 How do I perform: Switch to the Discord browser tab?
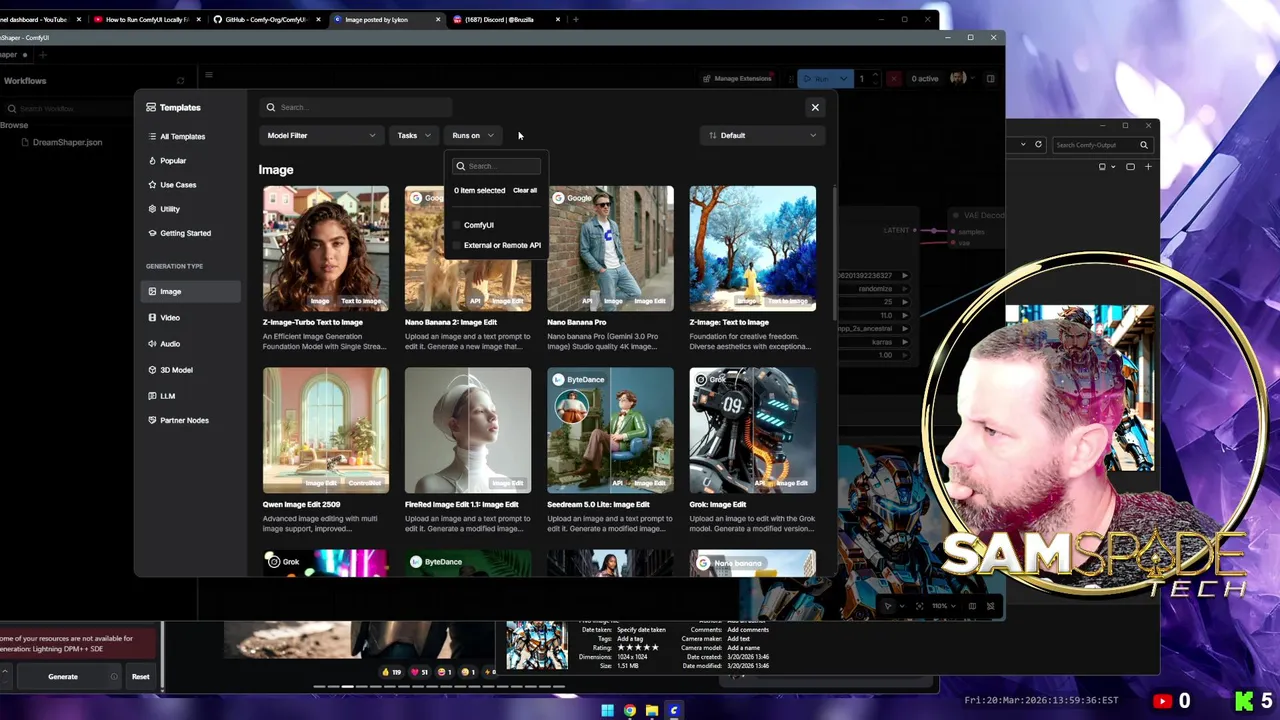coord(506,19)
